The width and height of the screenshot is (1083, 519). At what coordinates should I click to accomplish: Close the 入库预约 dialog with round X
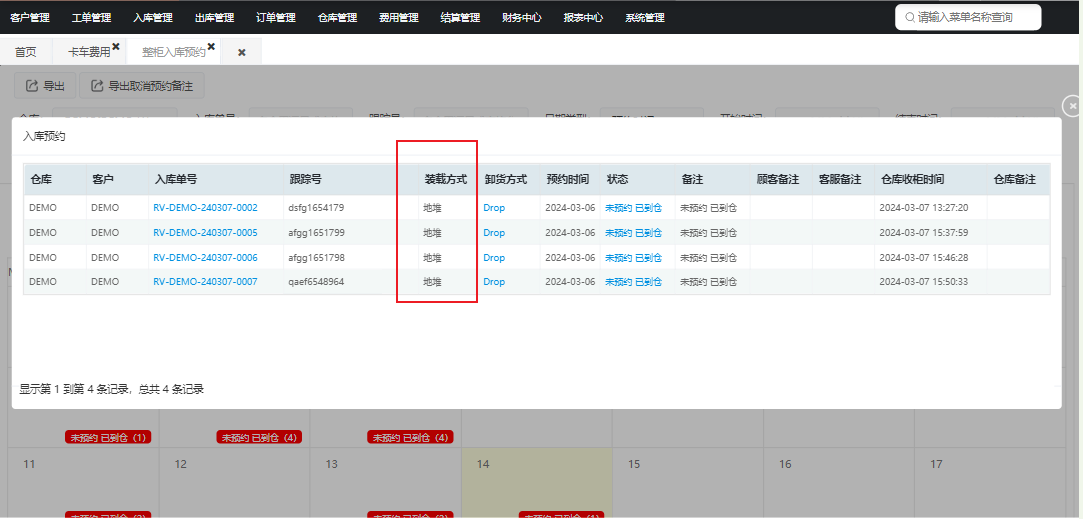click(x=1072, y=106)
